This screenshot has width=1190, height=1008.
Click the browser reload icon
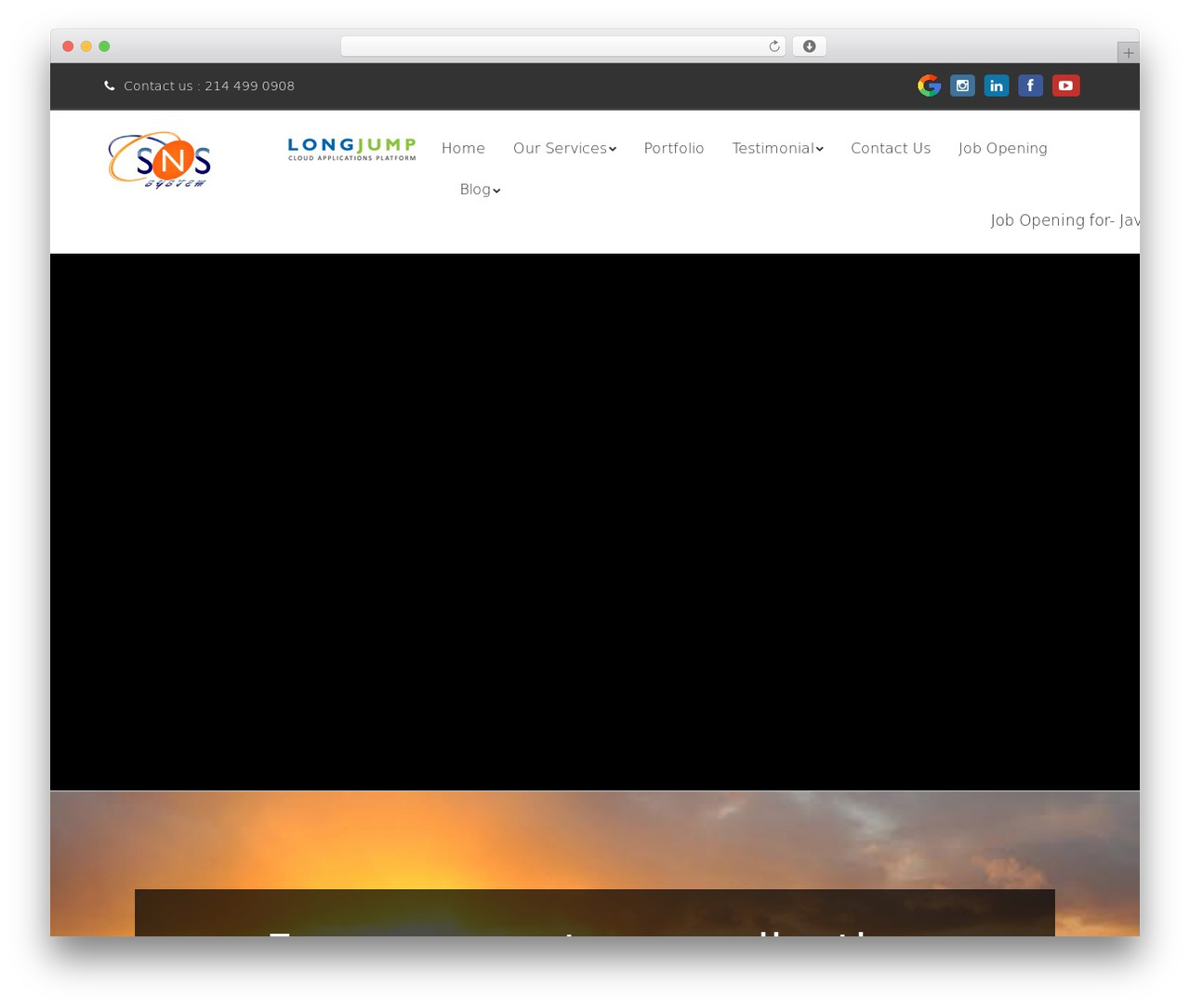[773, 46]
